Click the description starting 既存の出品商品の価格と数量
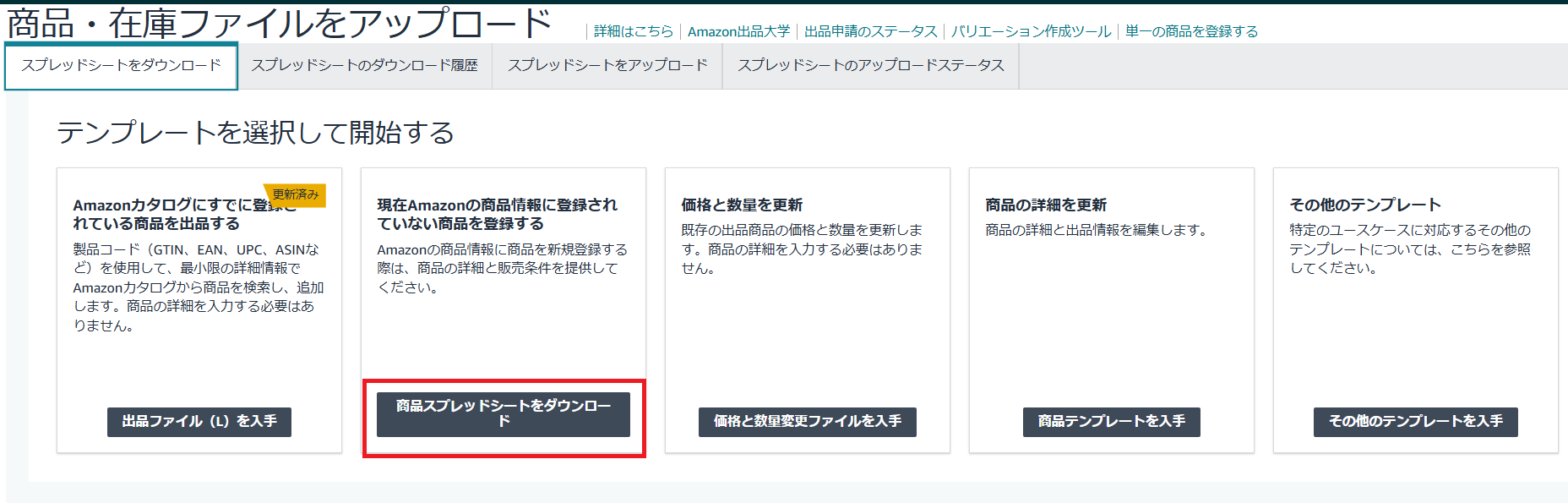 pos(802,249)
